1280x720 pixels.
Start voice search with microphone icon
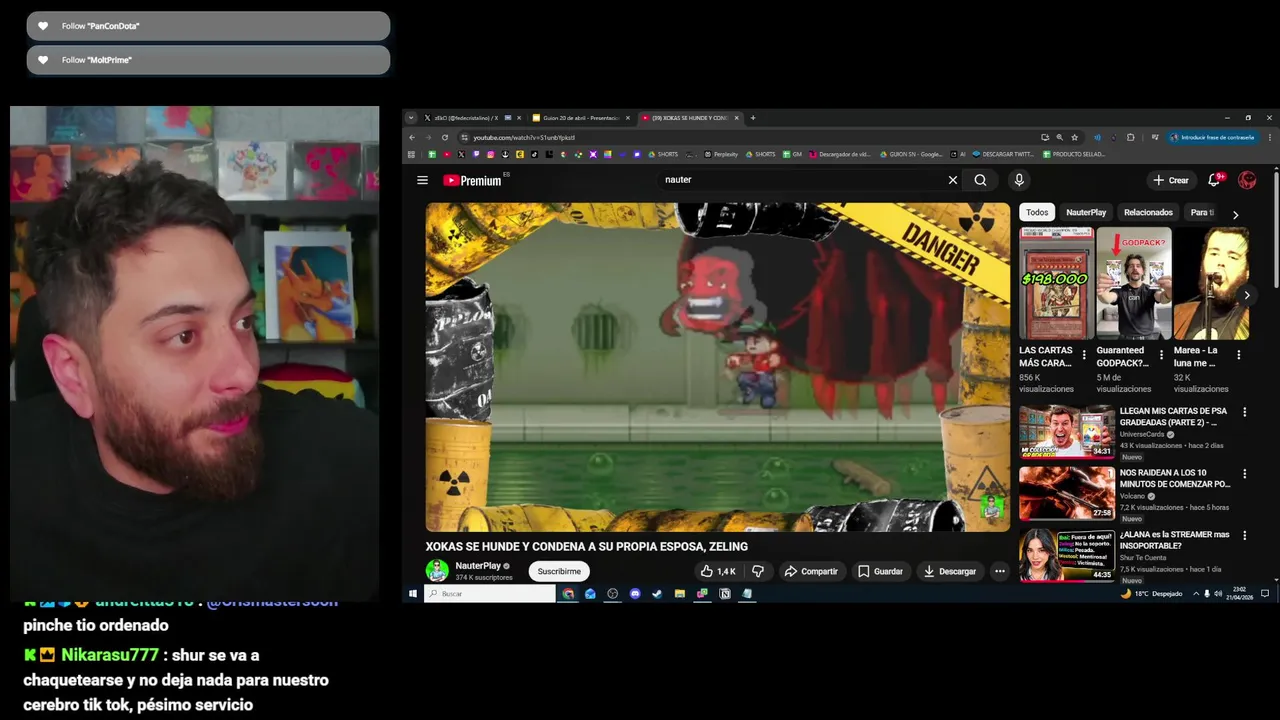[x=1019, y=180]
